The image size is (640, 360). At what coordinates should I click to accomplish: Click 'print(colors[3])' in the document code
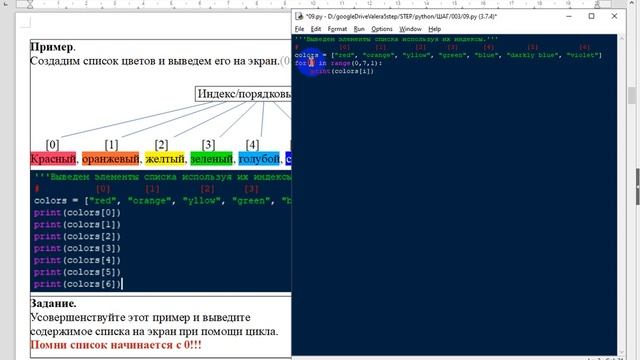point(78,248)
